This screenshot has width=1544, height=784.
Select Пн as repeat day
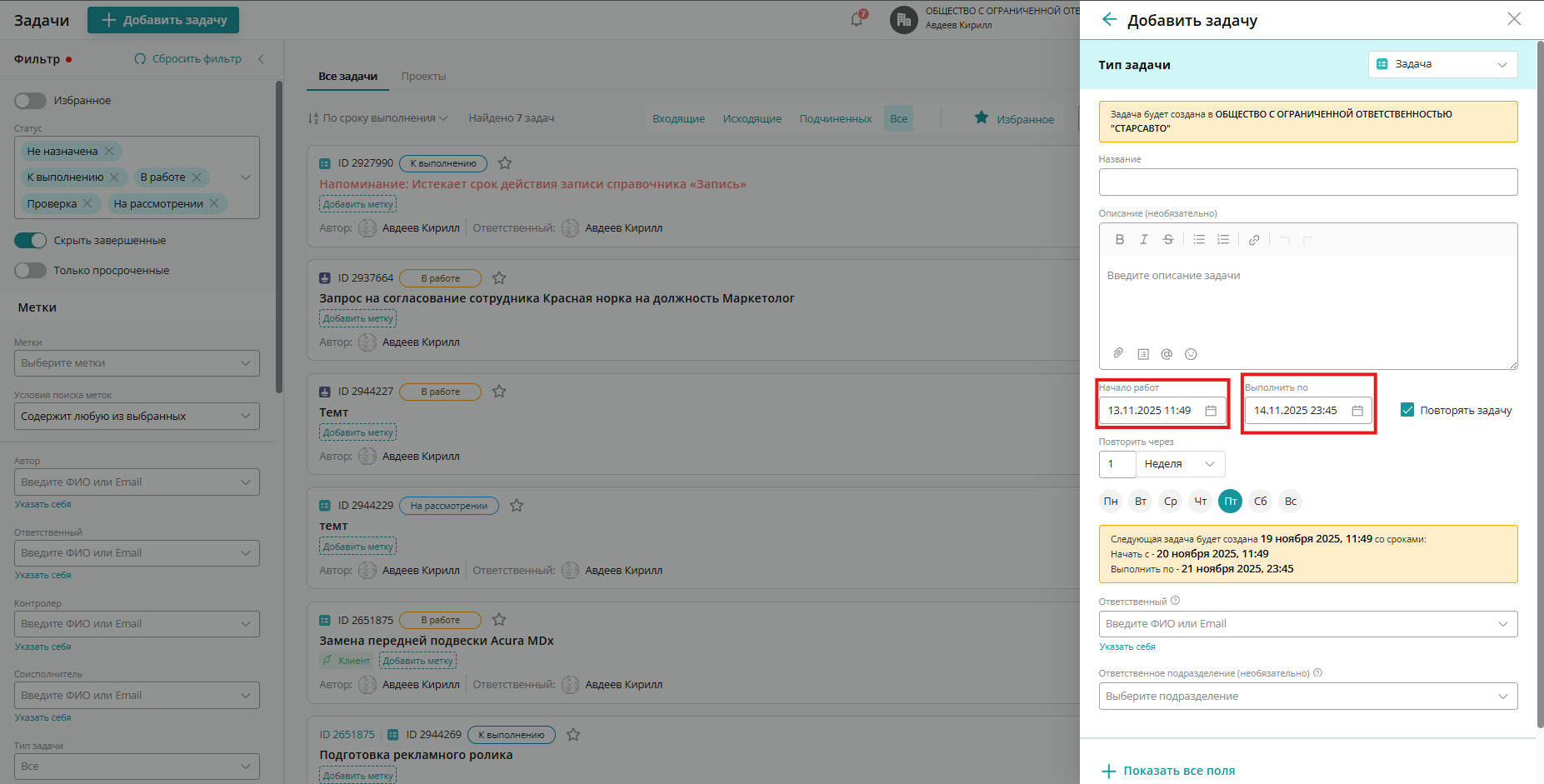click(x=1111, y=501)
